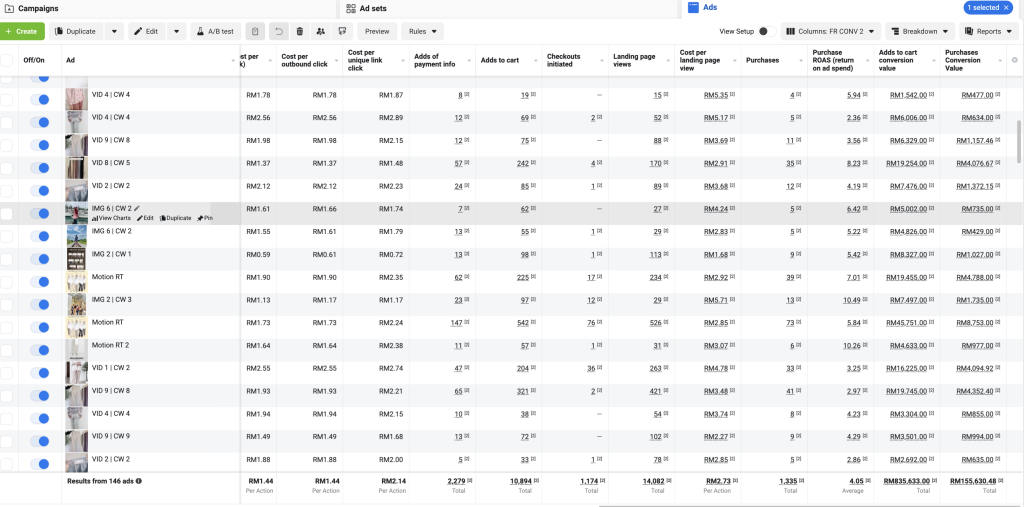The image size is (1024, 507).
Task: Tick the select-all checkbox in table header
Action: pyautogui.click(x=7, y=60)
